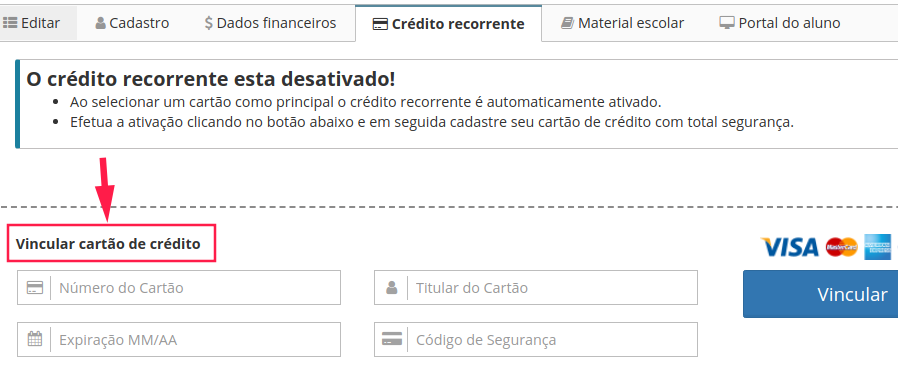The height and width of the screenshot is (389, 898).
Task: Focus the Número do Cartão input
Action: tap(179, 288)
